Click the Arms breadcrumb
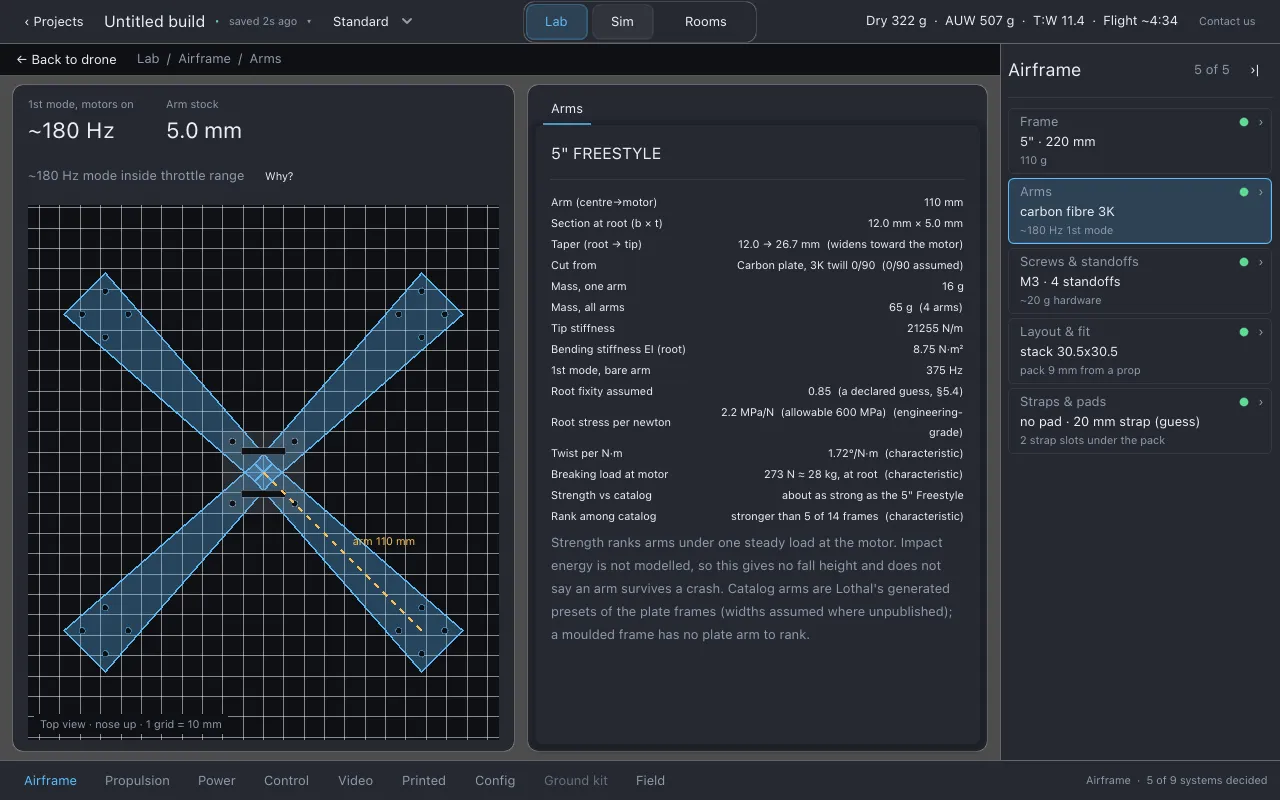Screen dimensions: 1280x800 coord(265,59)
